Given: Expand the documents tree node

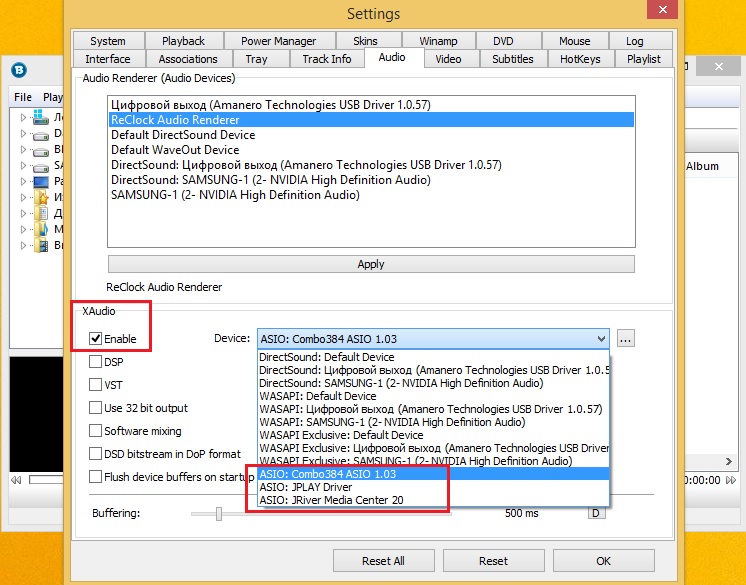Looking at the screenshot, I should coord(23,213).
